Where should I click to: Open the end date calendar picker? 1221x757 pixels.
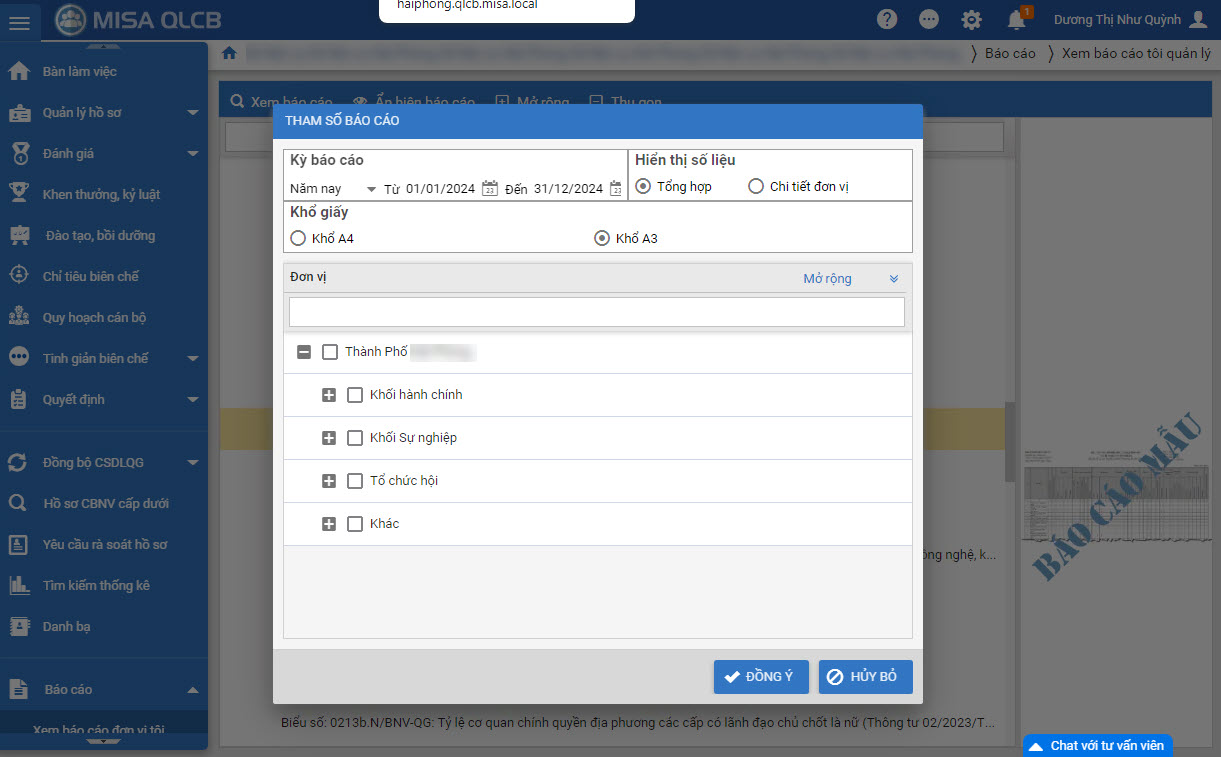pos(616,188)
